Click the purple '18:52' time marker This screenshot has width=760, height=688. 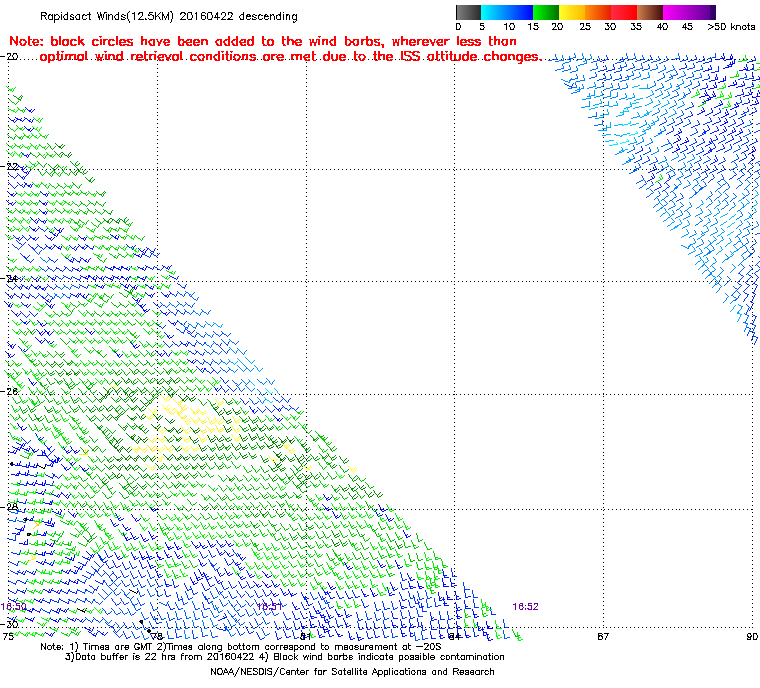tap(525, 607)
